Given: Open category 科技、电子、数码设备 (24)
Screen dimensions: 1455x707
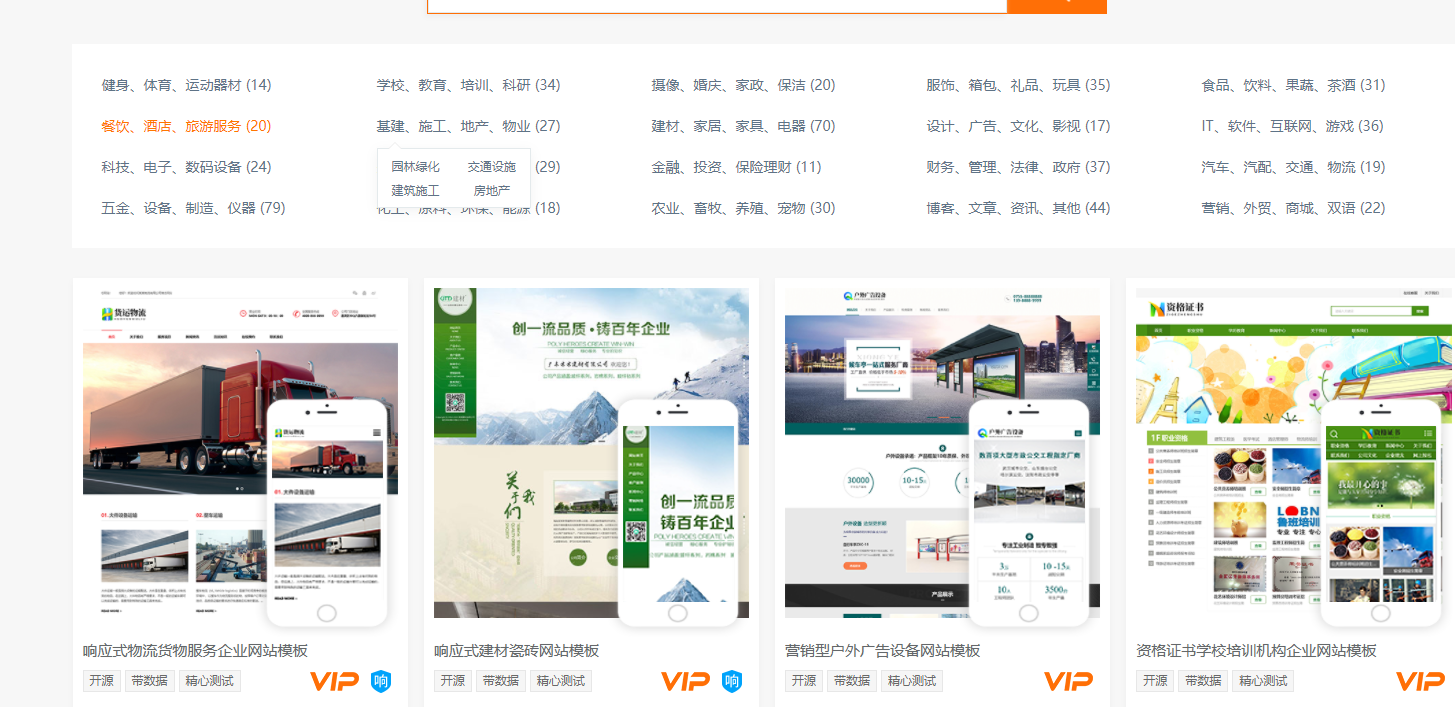Looking at the screenshot, I should [186, 167].
